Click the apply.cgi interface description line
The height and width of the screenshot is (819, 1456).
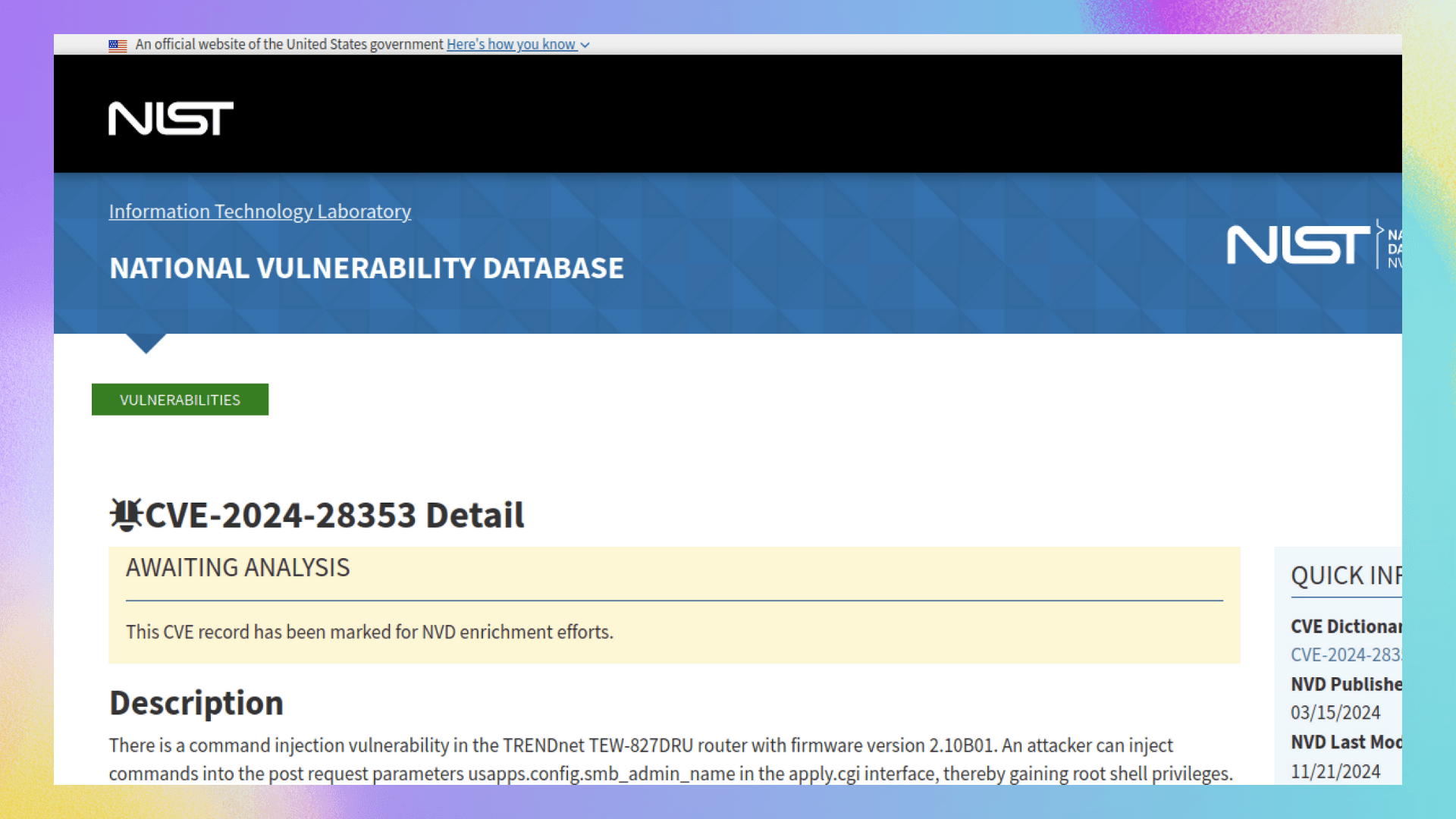pyautogui.click(x=671, y=773)
